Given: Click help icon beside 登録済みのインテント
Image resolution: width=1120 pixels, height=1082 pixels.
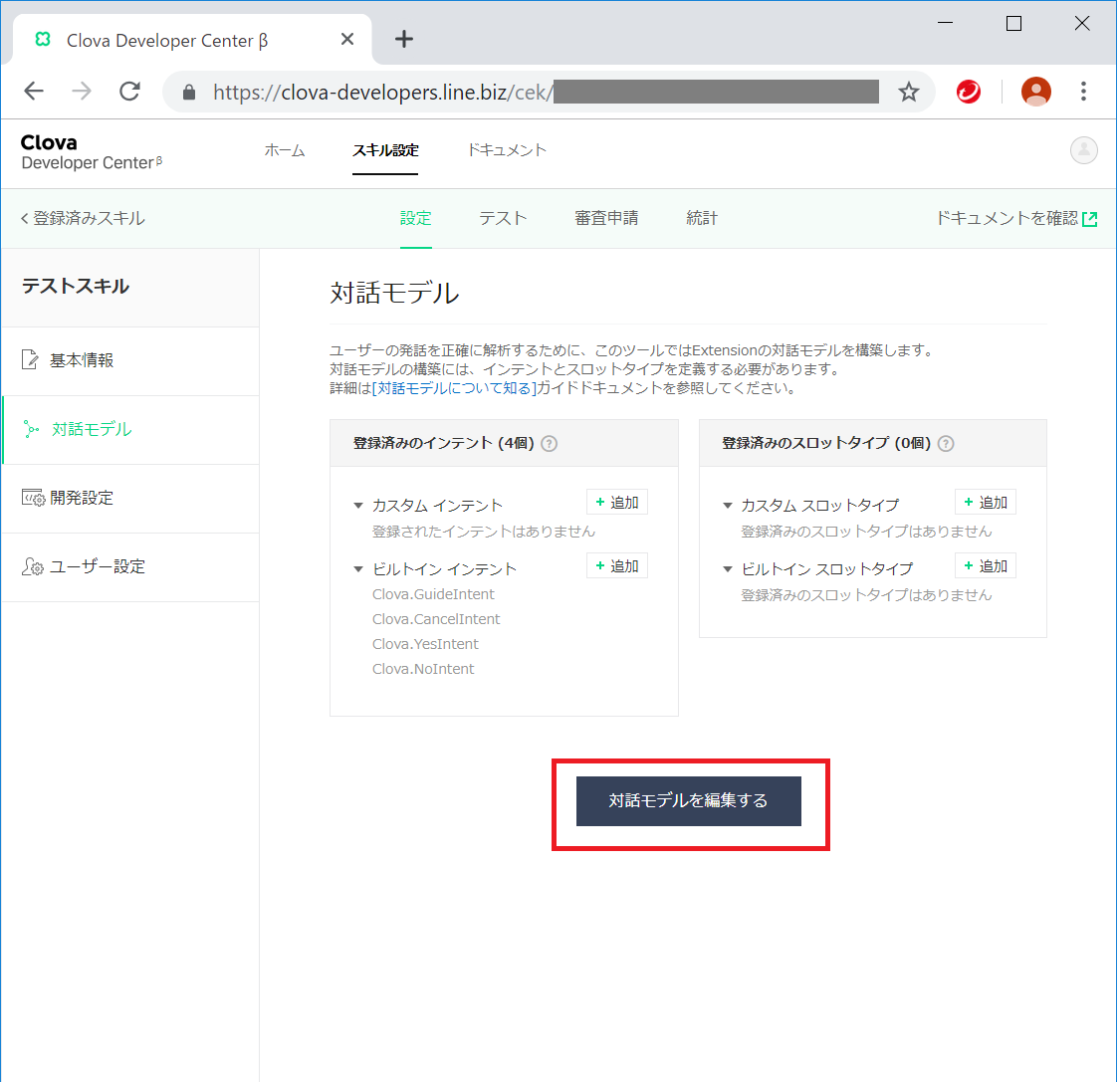Looking at the screenshot, I should point(549,444).
